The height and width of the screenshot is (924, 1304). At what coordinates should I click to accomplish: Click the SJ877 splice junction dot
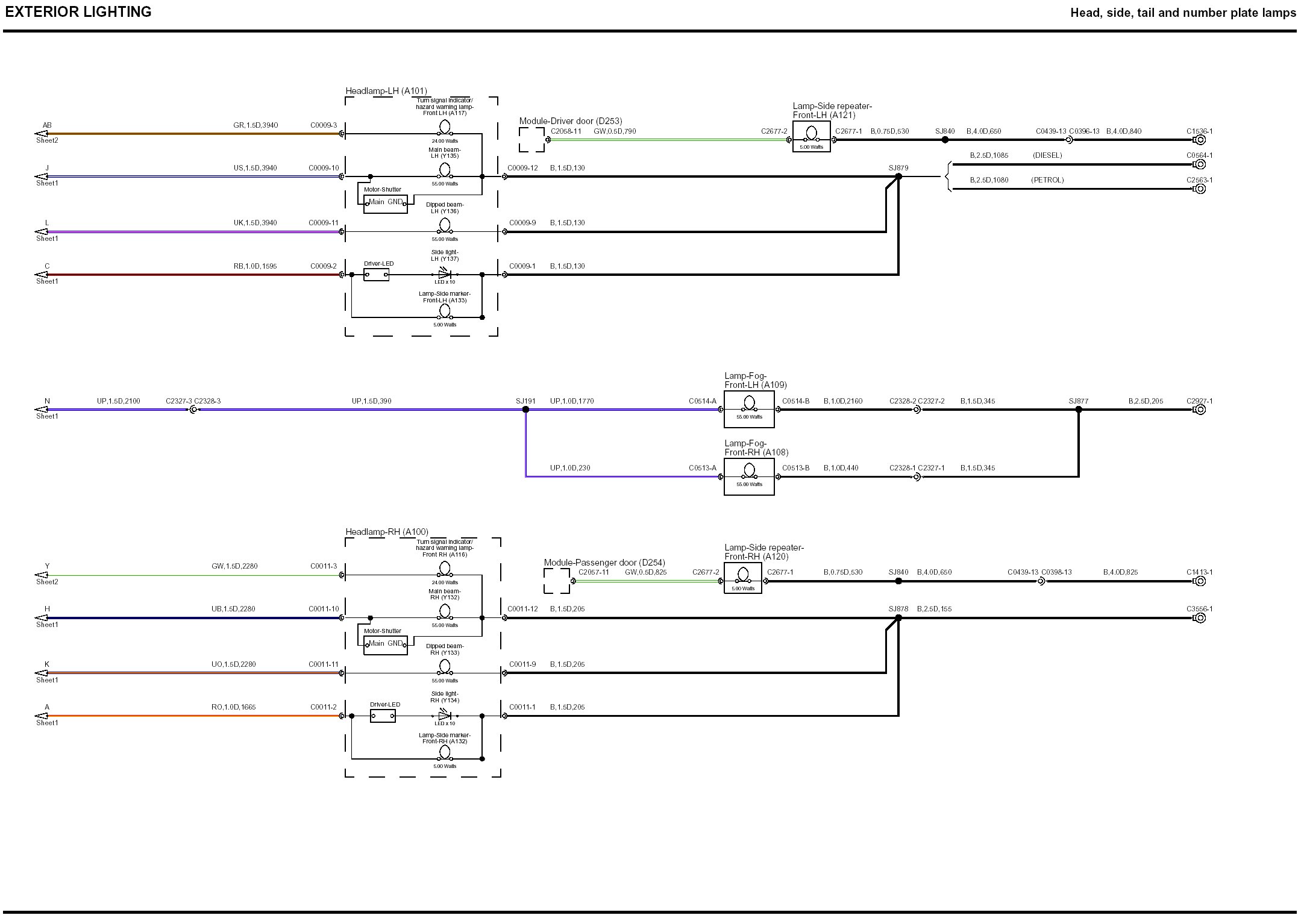click(1079, 410)
